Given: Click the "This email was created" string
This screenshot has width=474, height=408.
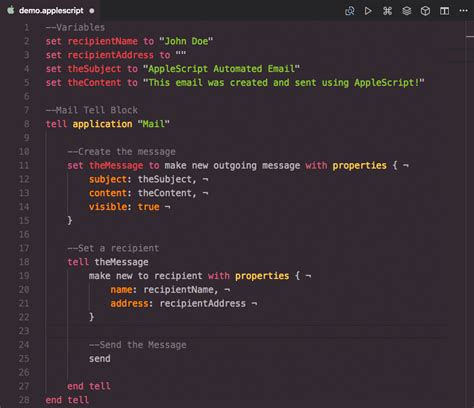Looking at the screenshot, I should 284,83.
